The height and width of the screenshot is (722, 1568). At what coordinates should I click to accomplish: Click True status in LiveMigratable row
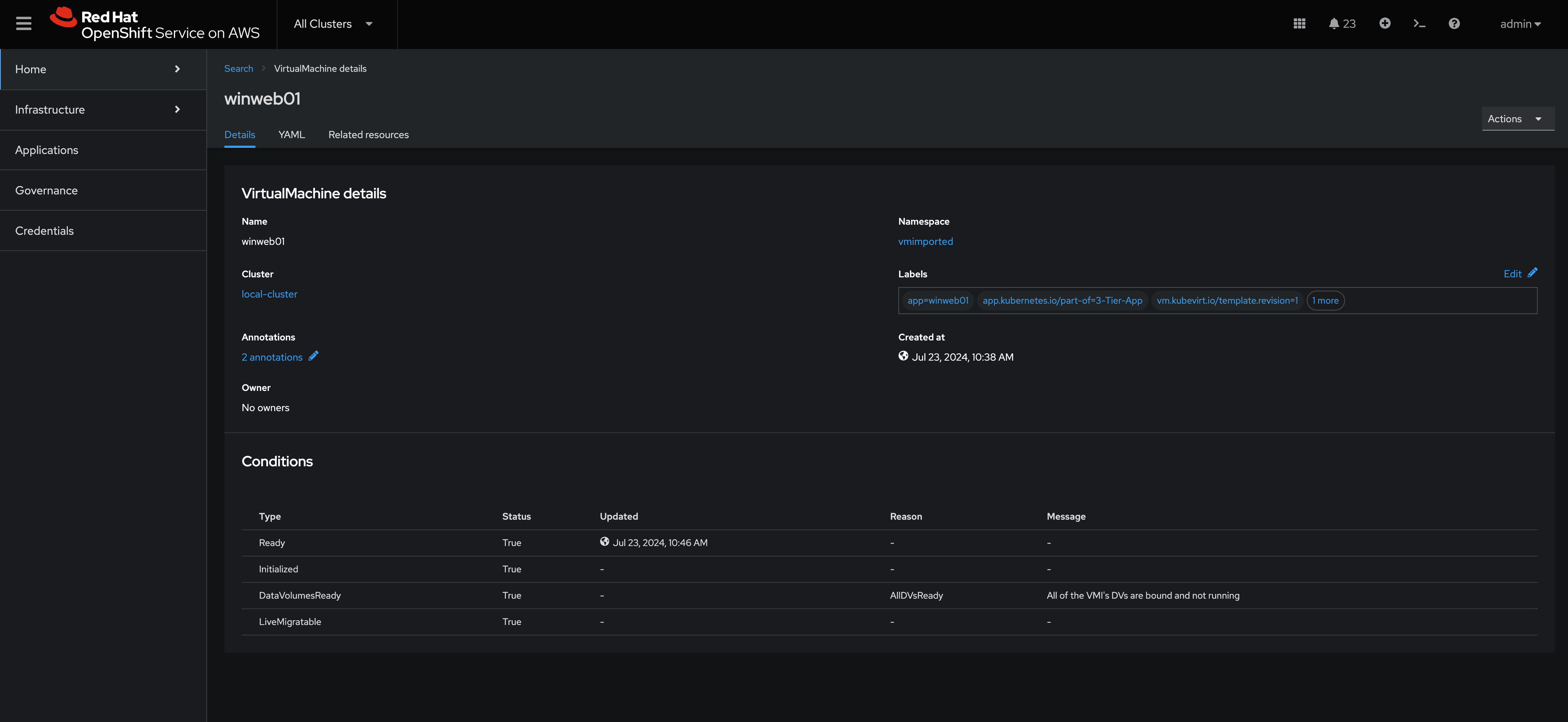(x=511, y=622)
